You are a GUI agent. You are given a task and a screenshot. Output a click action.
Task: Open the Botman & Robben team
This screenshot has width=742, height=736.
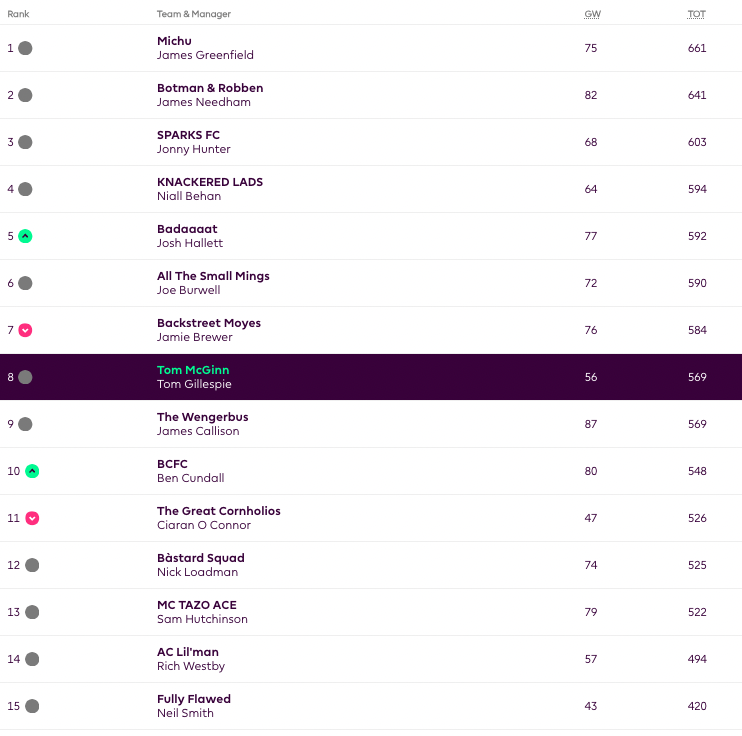210,88
